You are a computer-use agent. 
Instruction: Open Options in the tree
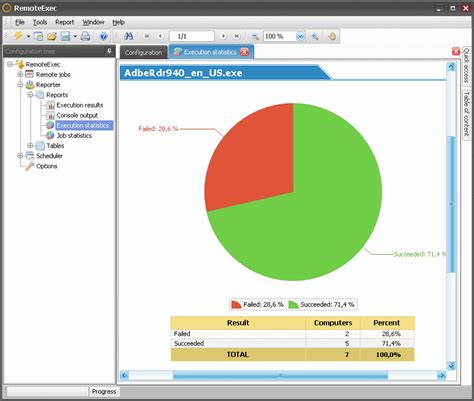(x=47, y=166)
